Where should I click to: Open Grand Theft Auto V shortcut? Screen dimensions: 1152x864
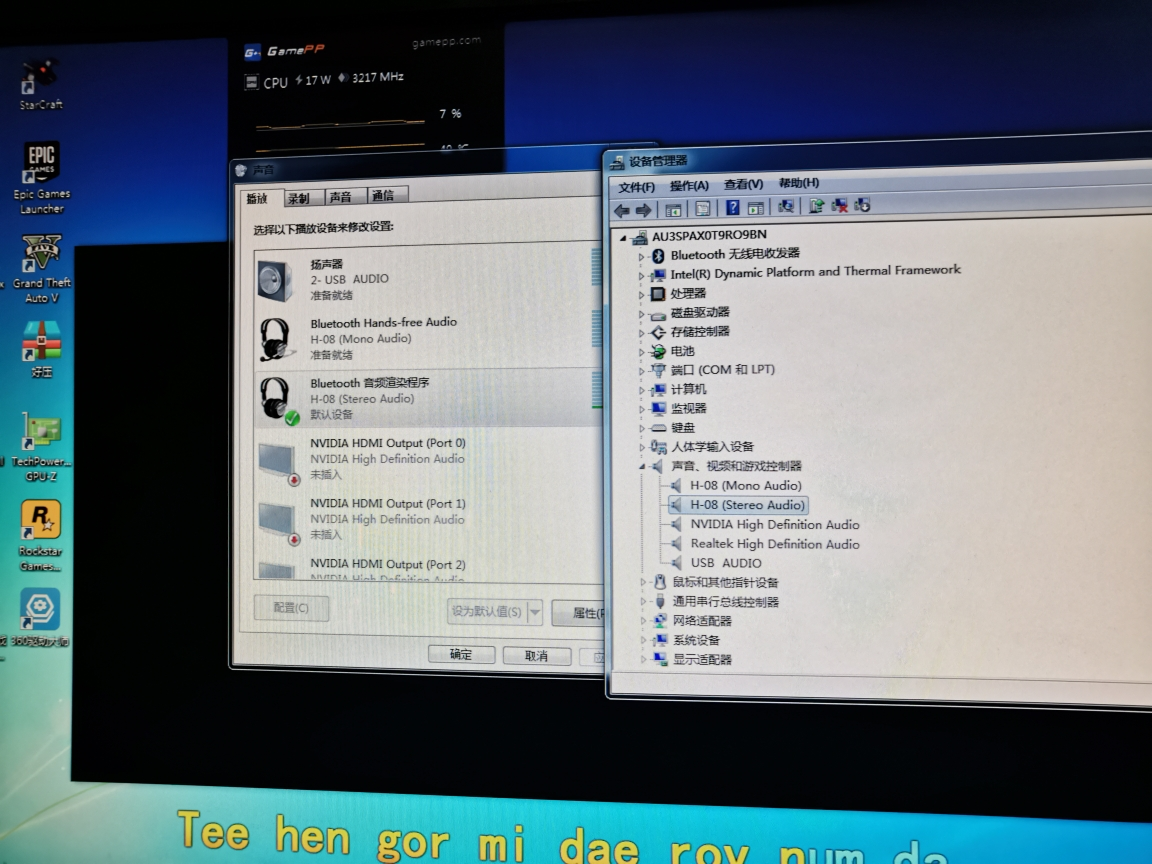41,269
